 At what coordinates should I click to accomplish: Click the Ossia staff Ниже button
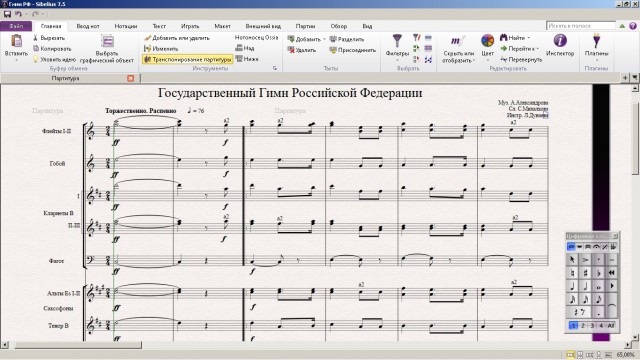tap(247, 59)
